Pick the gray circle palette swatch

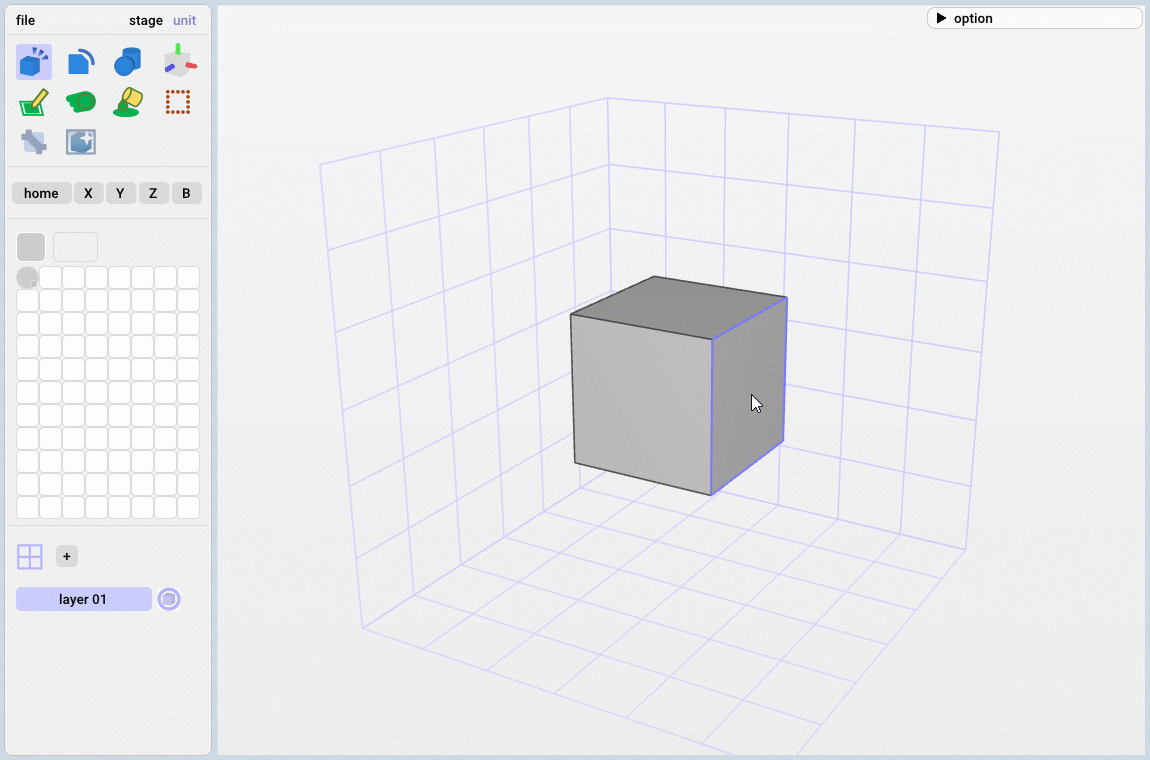(27, 278)
